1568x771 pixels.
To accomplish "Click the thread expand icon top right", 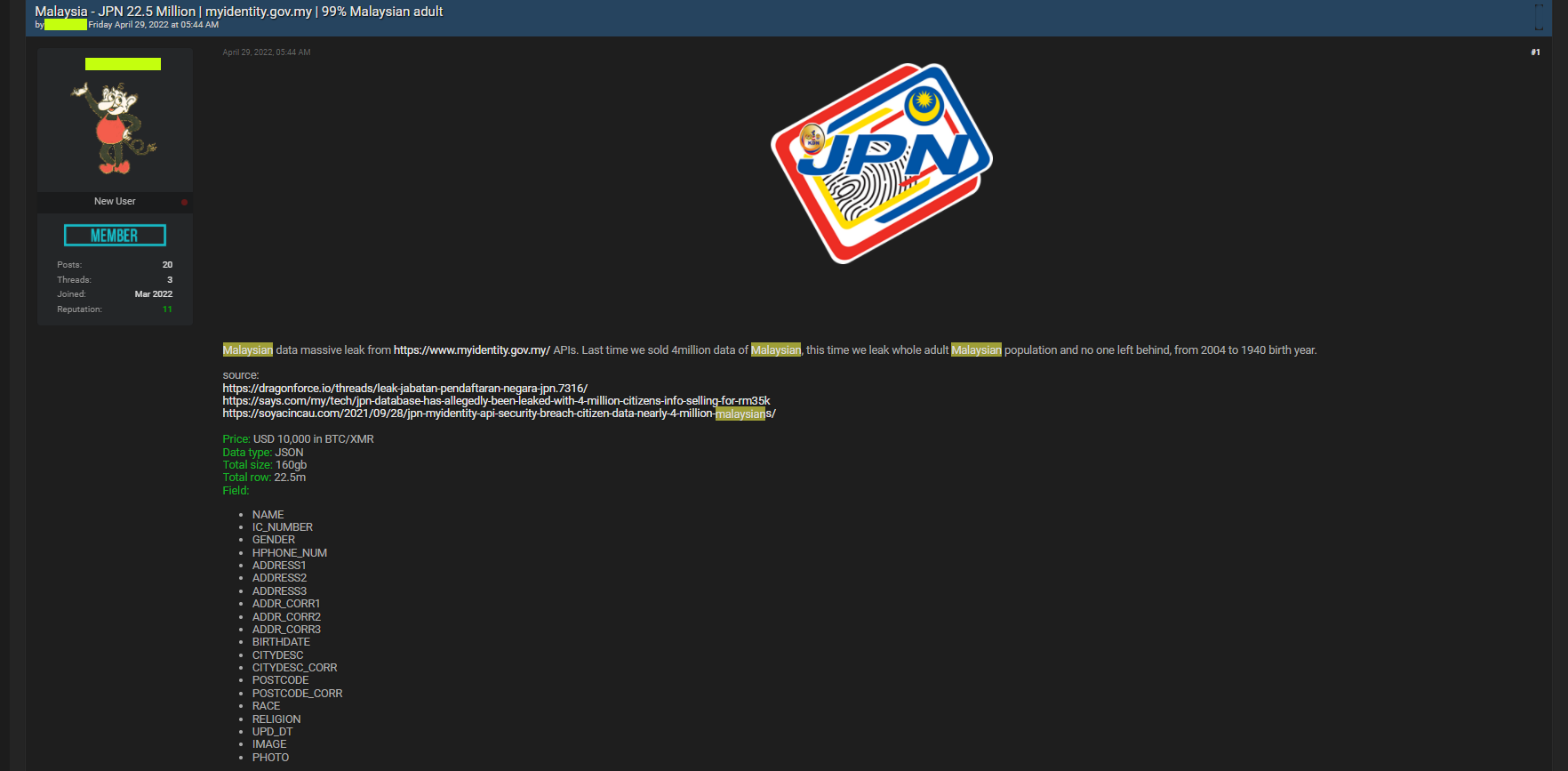I will coord(1539,17).
